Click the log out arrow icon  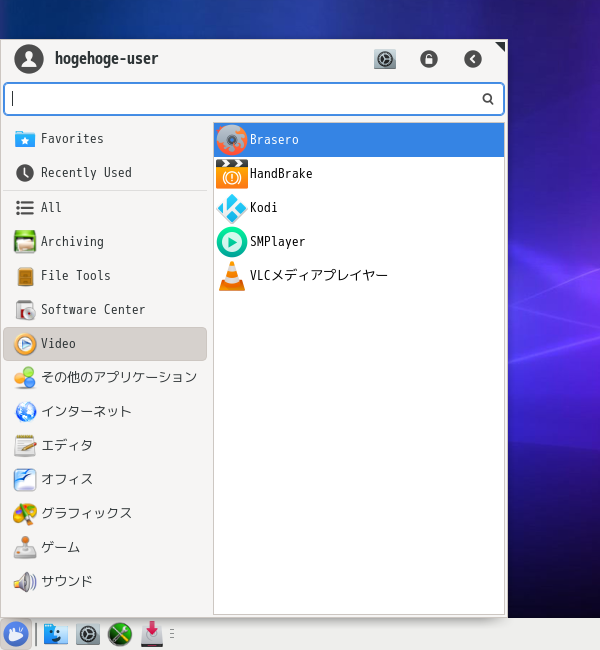click(x=473, y=59)
